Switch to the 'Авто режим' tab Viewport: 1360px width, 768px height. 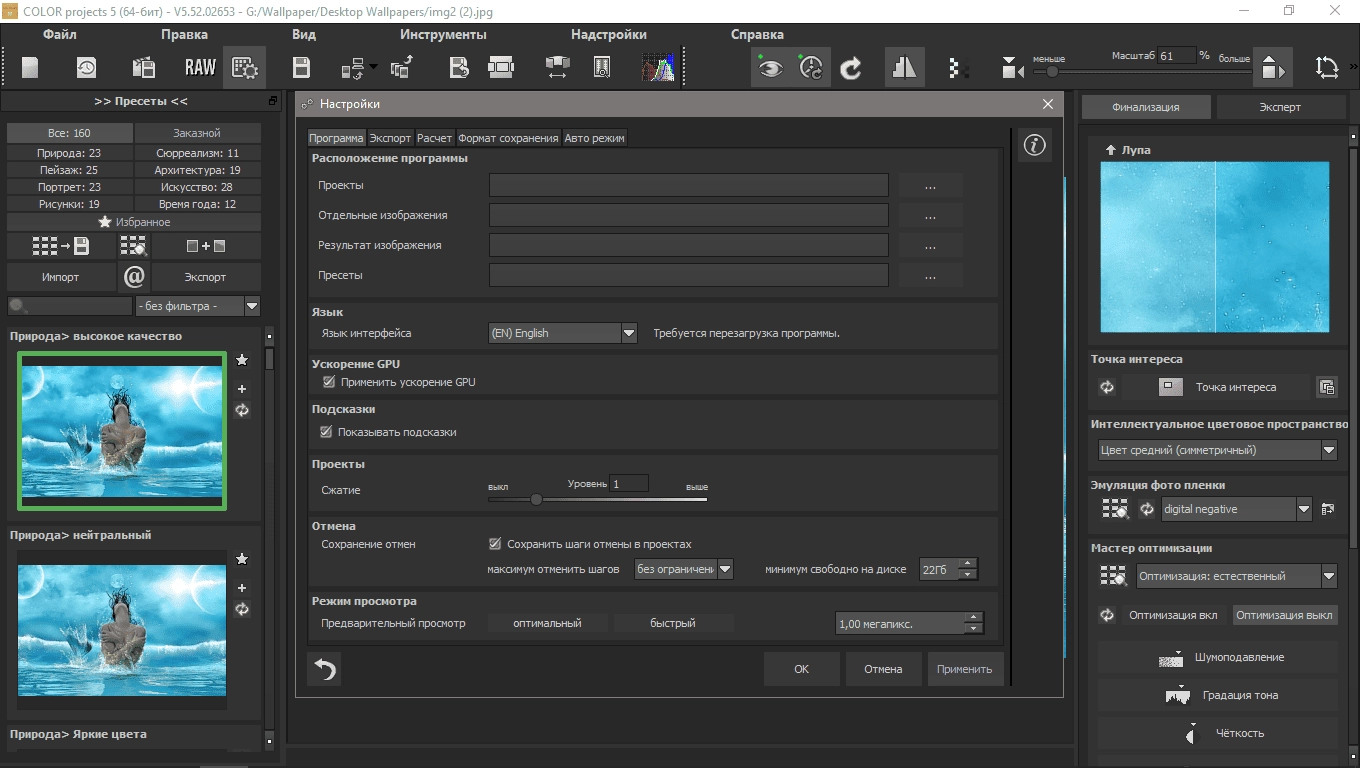click(x=594, y=138)
